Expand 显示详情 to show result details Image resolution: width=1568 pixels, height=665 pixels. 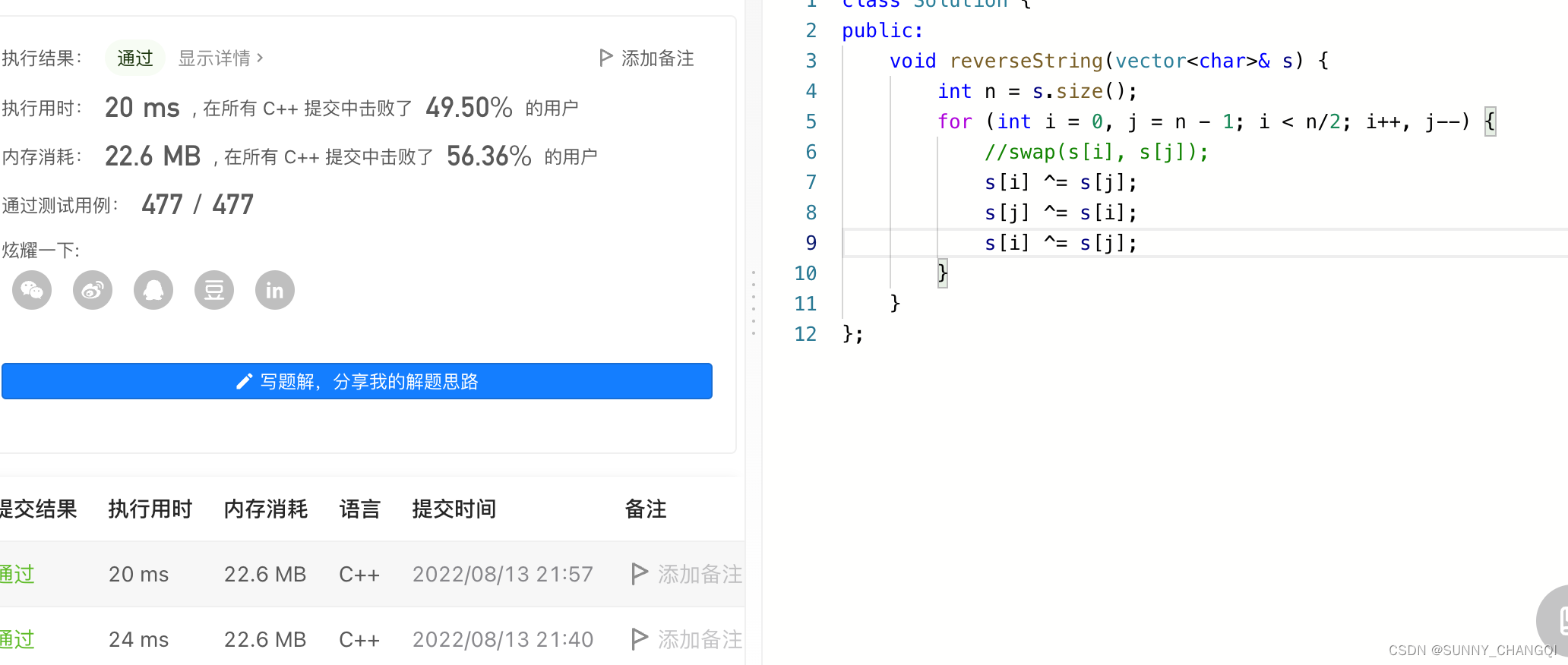(x=220, y=58)
